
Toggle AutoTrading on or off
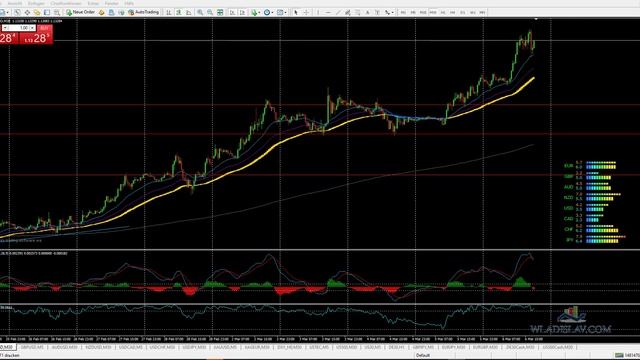coord(144,12)
